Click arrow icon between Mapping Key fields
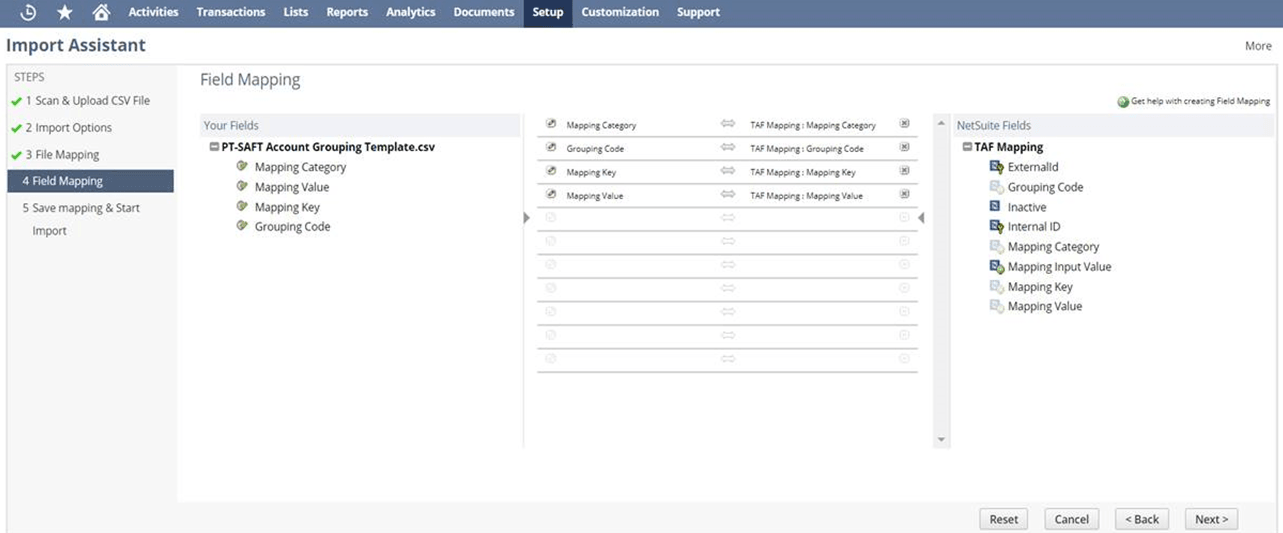Image resolution: width=1283 pixels, height=533 pixels. click(x=728, y=171)
